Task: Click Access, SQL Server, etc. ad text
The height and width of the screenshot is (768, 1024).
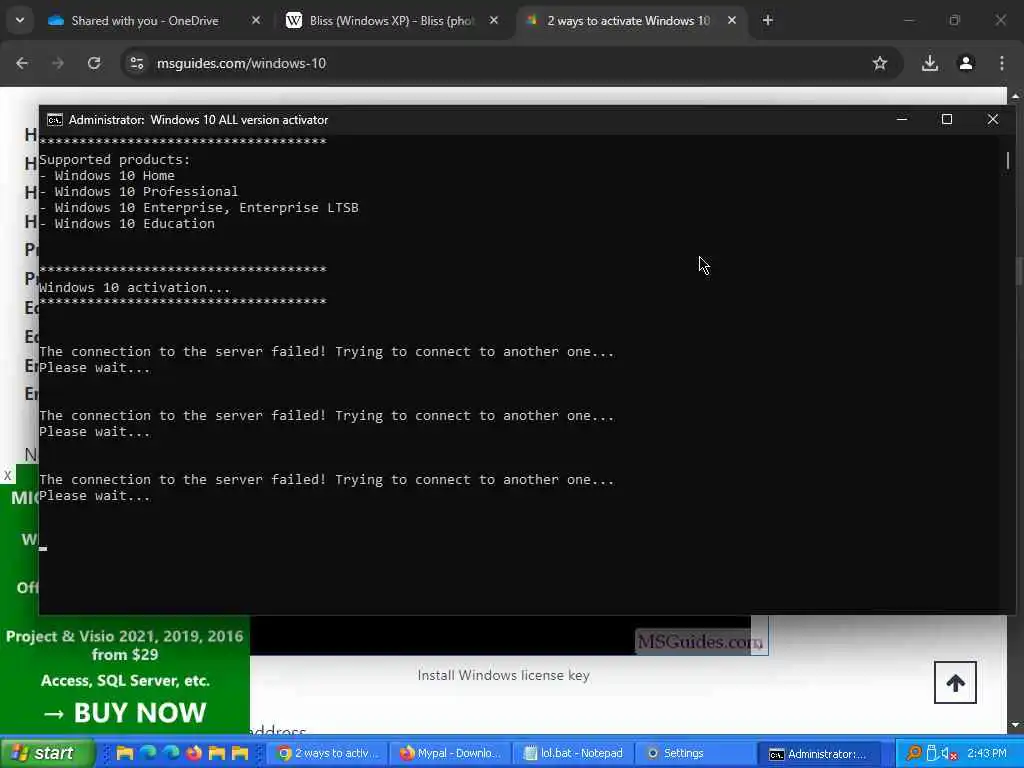Action: click(x=125, y=680)
